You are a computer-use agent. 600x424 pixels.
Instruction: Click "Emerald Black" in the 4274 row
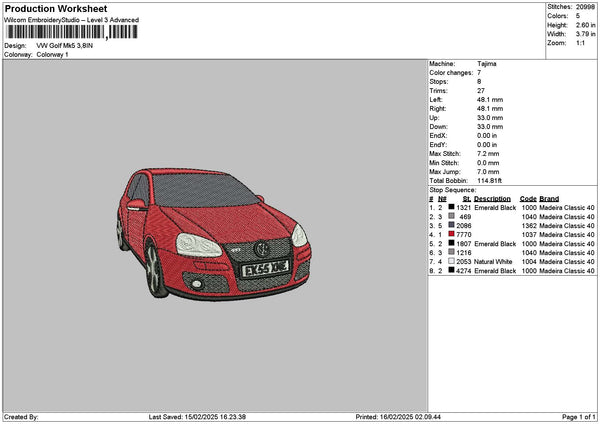[495, 271]
